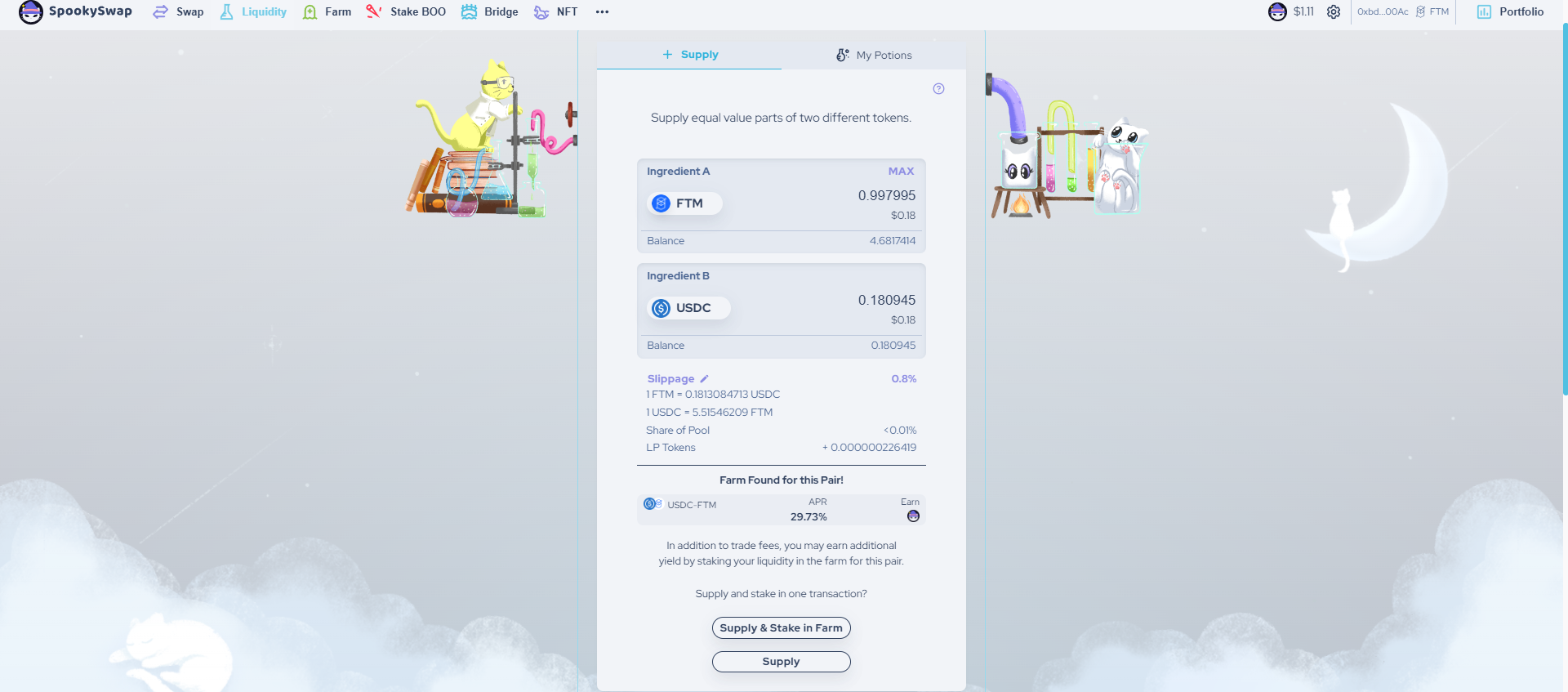The image size is (1568, 692).
Task: Click the BOO earn token icon
Action: 913,516
